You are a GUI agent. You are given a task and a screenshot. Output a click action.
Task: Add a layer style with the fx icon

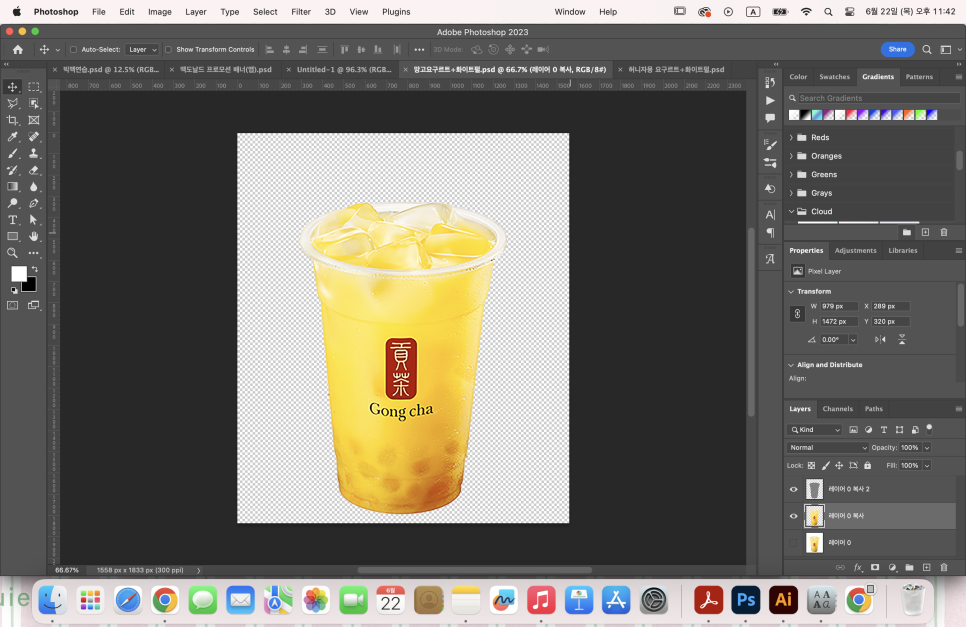pos(858,567)
